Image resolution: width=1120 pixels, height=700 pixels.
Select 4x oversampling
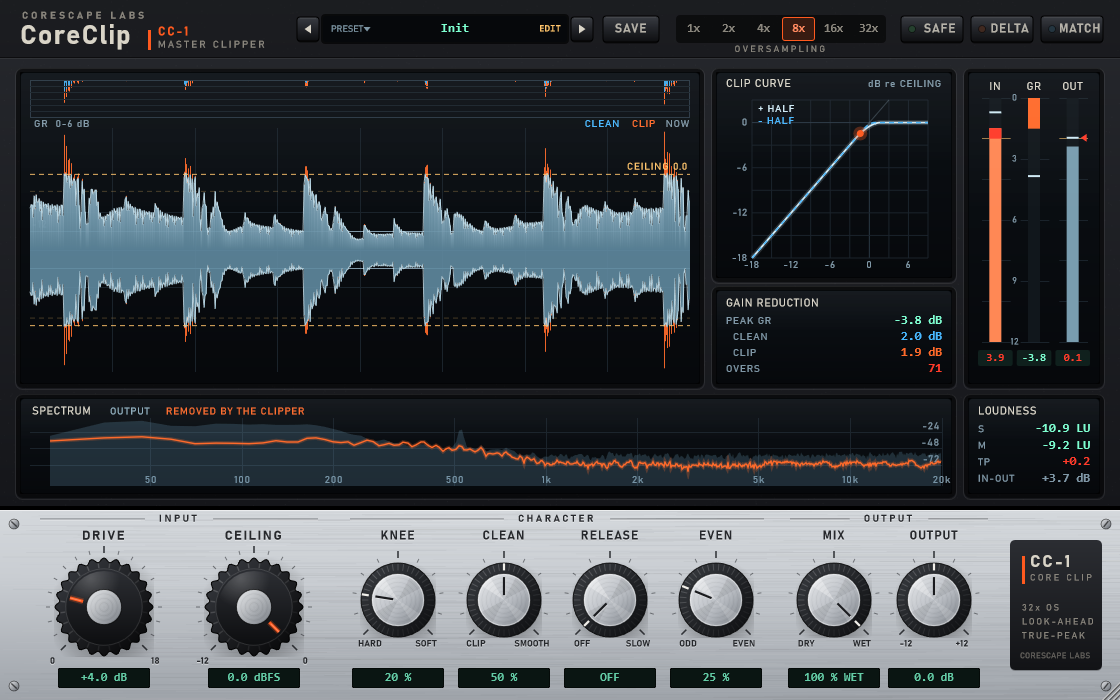(764, 29)
